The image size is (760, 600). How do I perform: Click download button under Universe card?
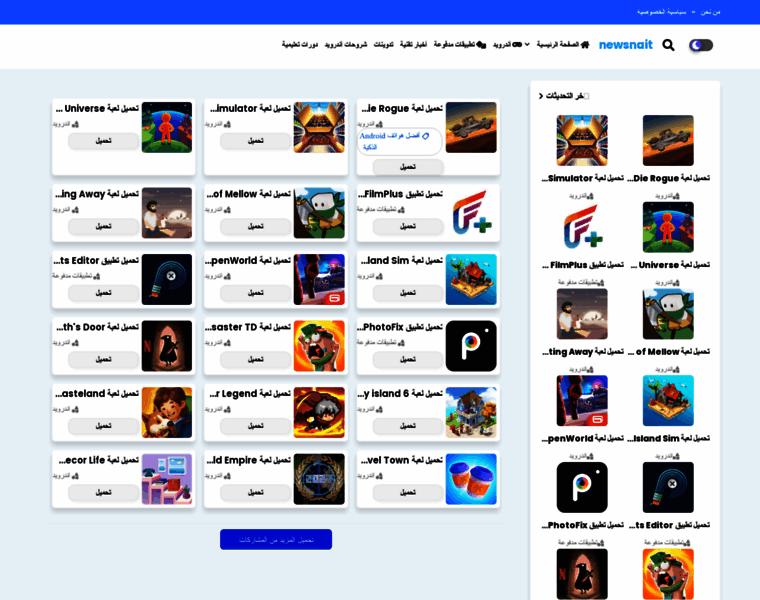click(103, 141)
